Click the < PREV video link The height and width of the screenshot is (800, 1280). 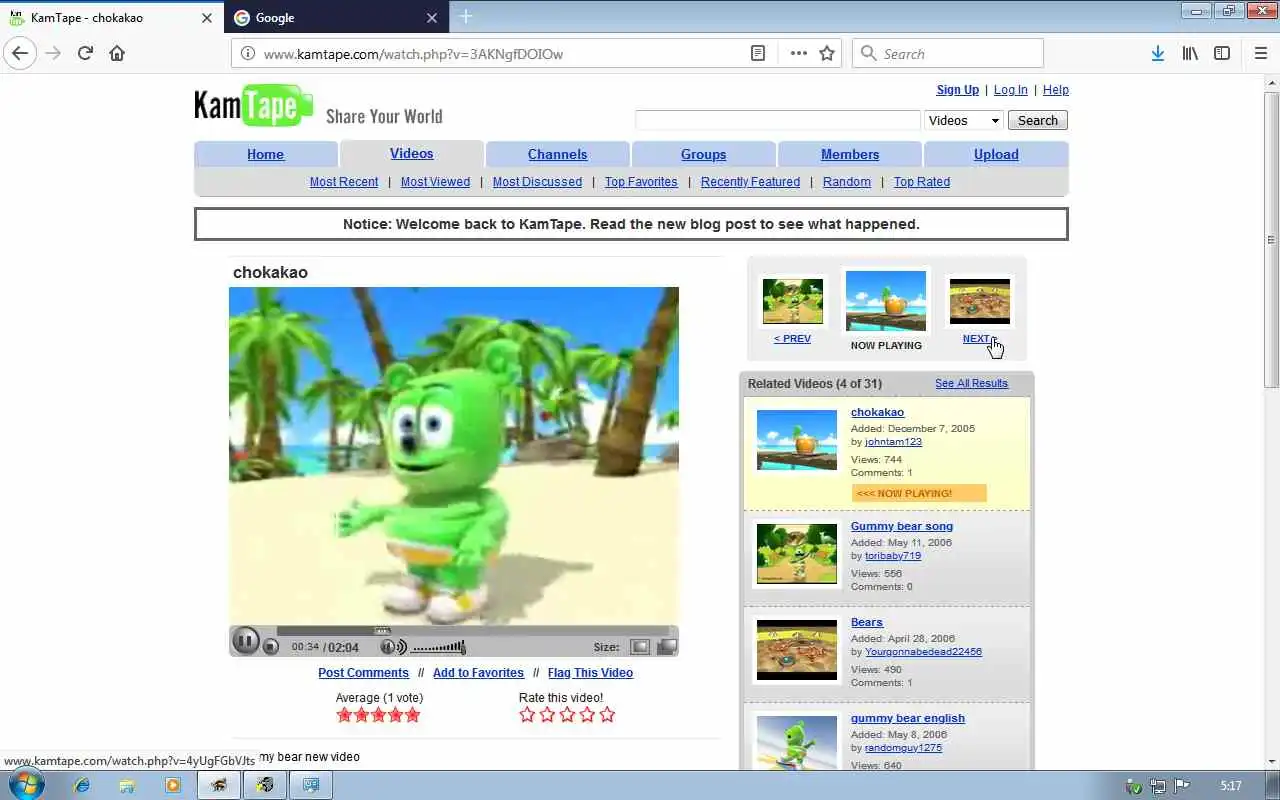[x=792, y=339]
